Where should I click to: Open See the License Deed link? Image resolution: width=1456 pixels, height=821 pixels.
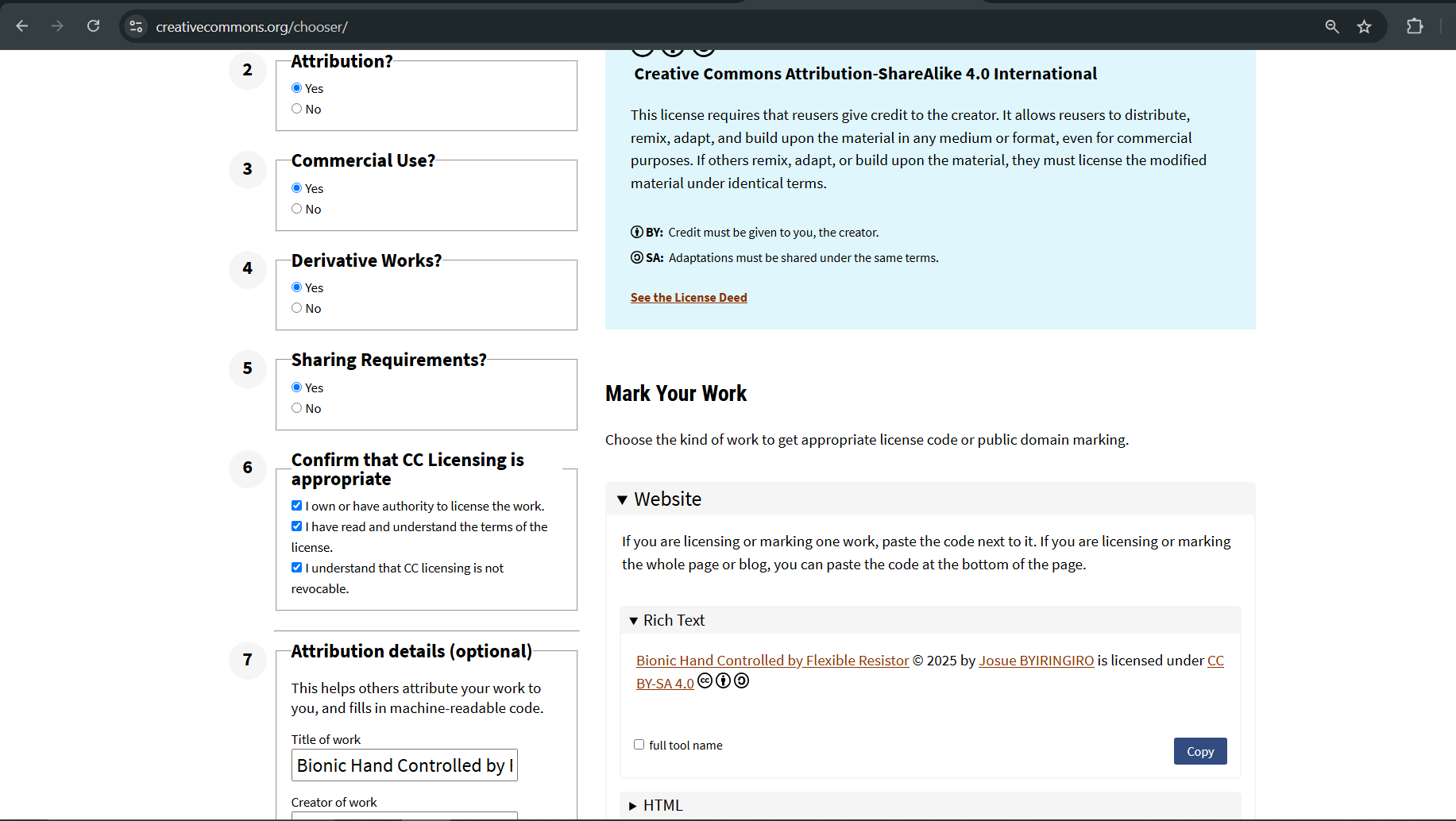[689, 298]
